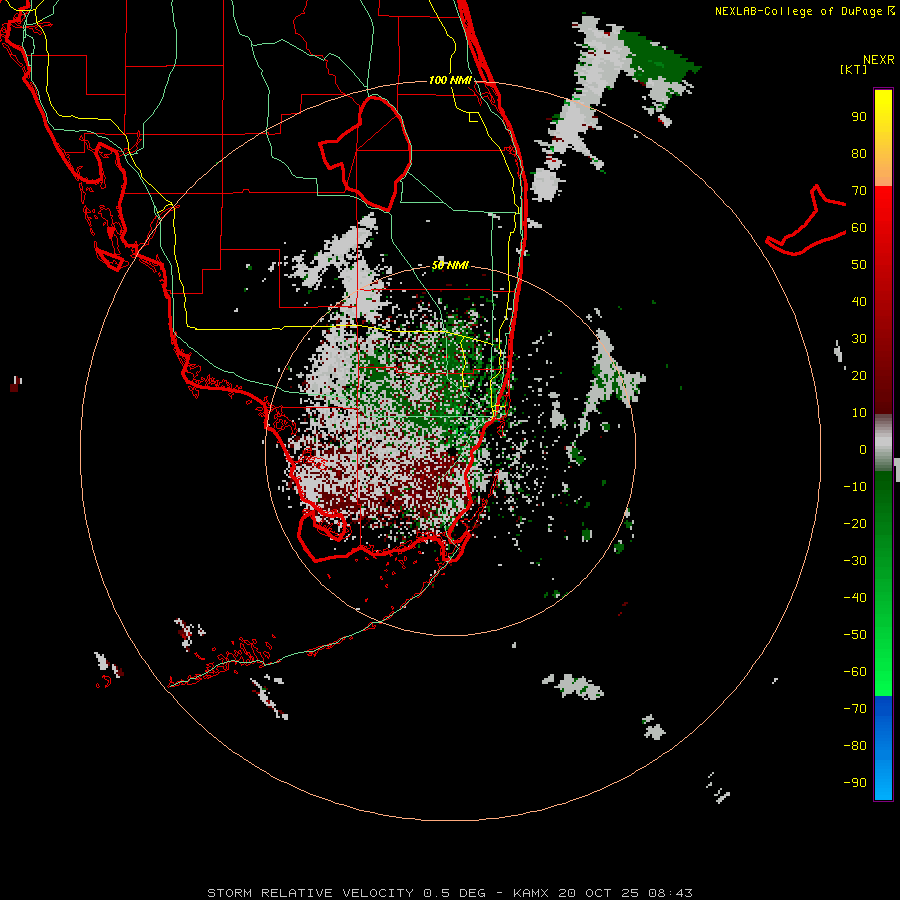The height and width of the screenshot is (900, 900).
Task: Select the -10 value on velocity scale
Action: (855, 487)
